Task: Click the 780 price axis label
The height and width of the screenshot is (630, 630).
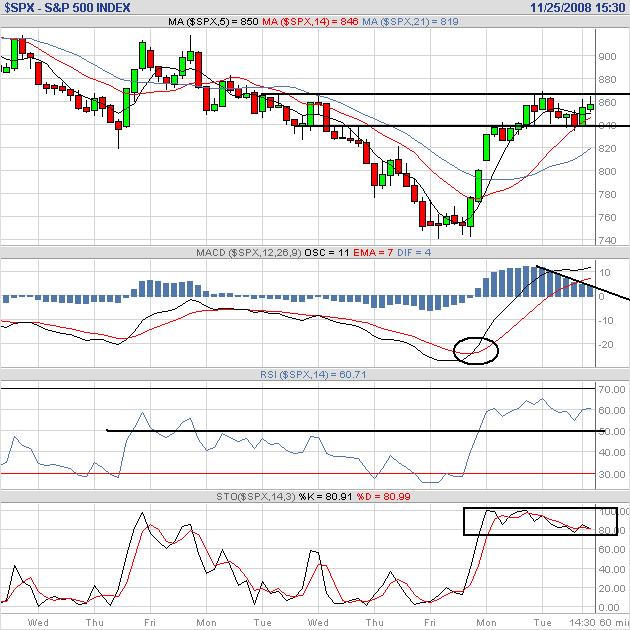Action: [x=607, y=194]
